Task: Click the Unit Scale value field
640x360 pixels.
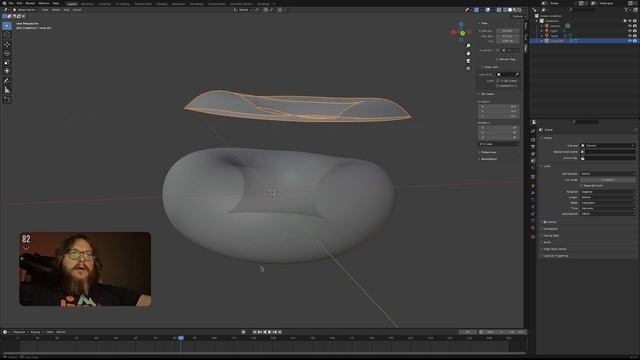Action: (x=607, y=180)
